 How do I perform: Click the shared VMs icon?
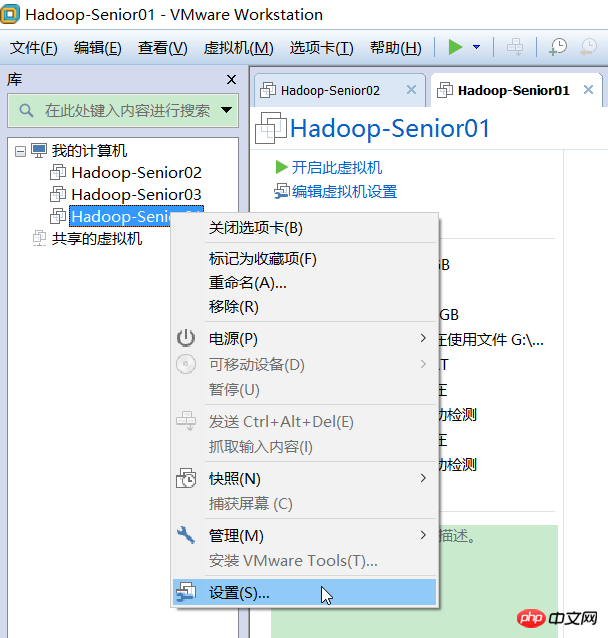tap(39, 238)
